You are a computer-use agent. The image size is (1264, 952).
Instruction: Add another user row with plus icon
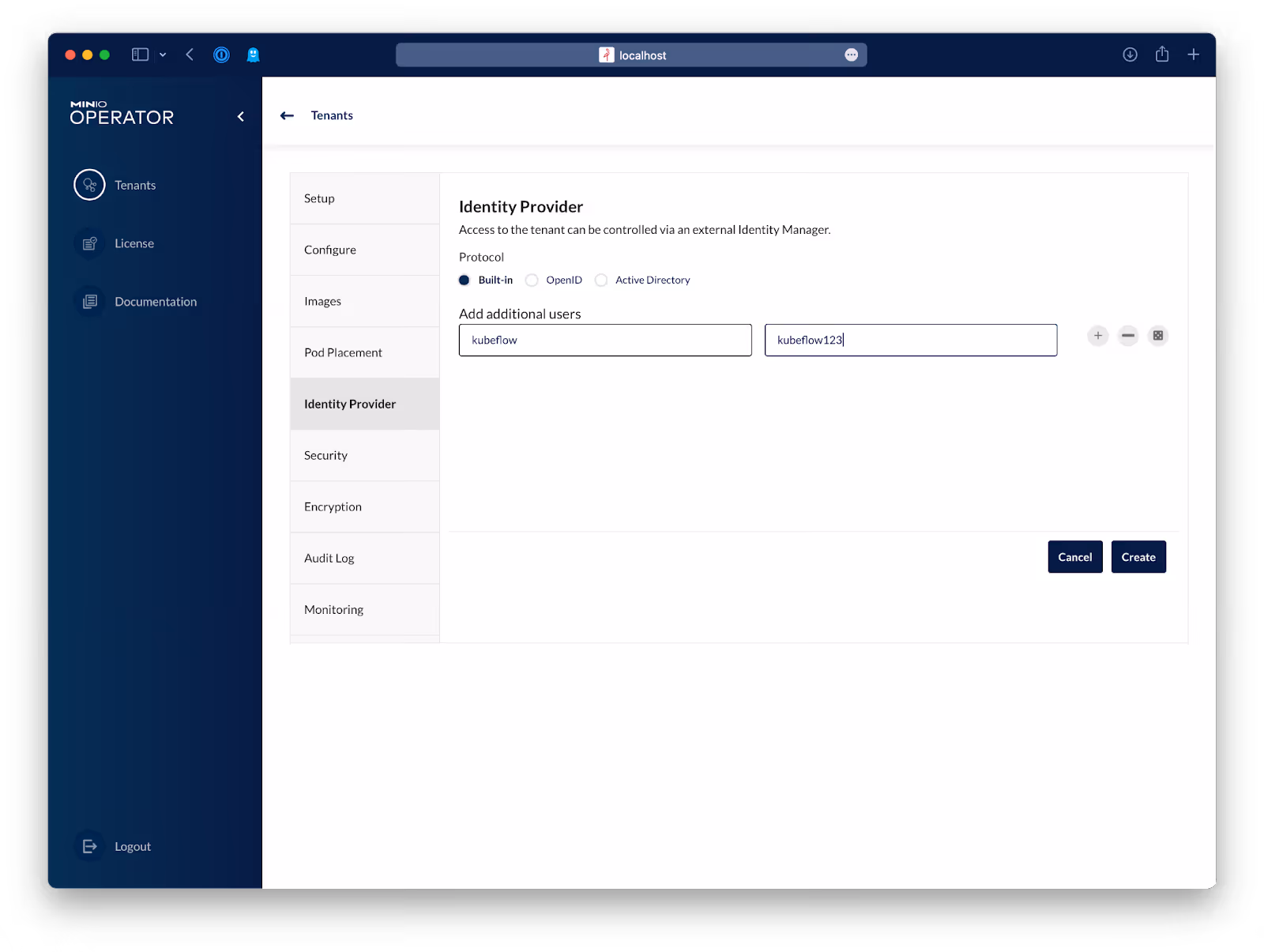1097,336
